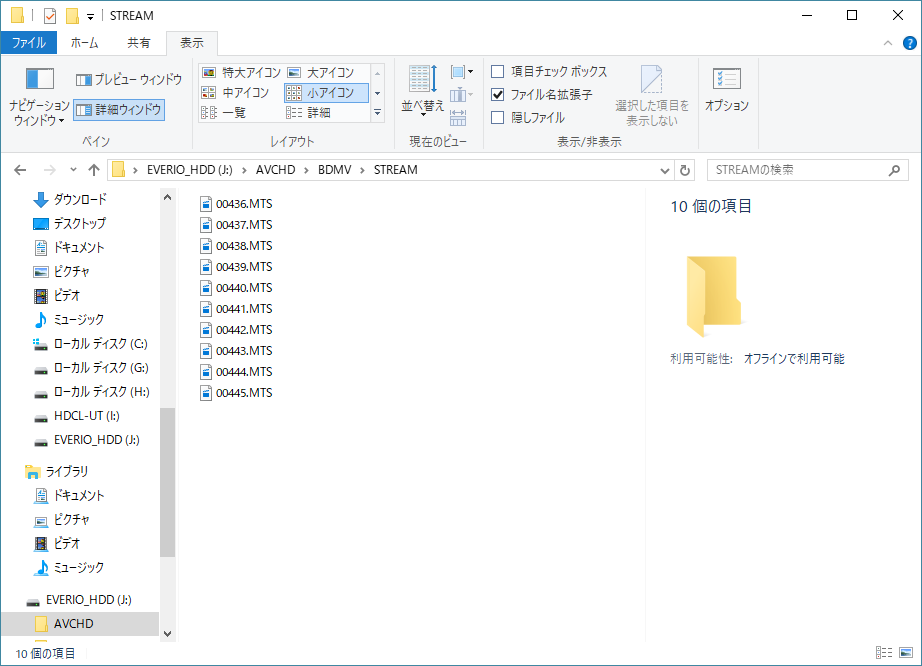Open the Navigation window pane menu
This screenshot has height=666, width=922.
click(x=39, y=96)
